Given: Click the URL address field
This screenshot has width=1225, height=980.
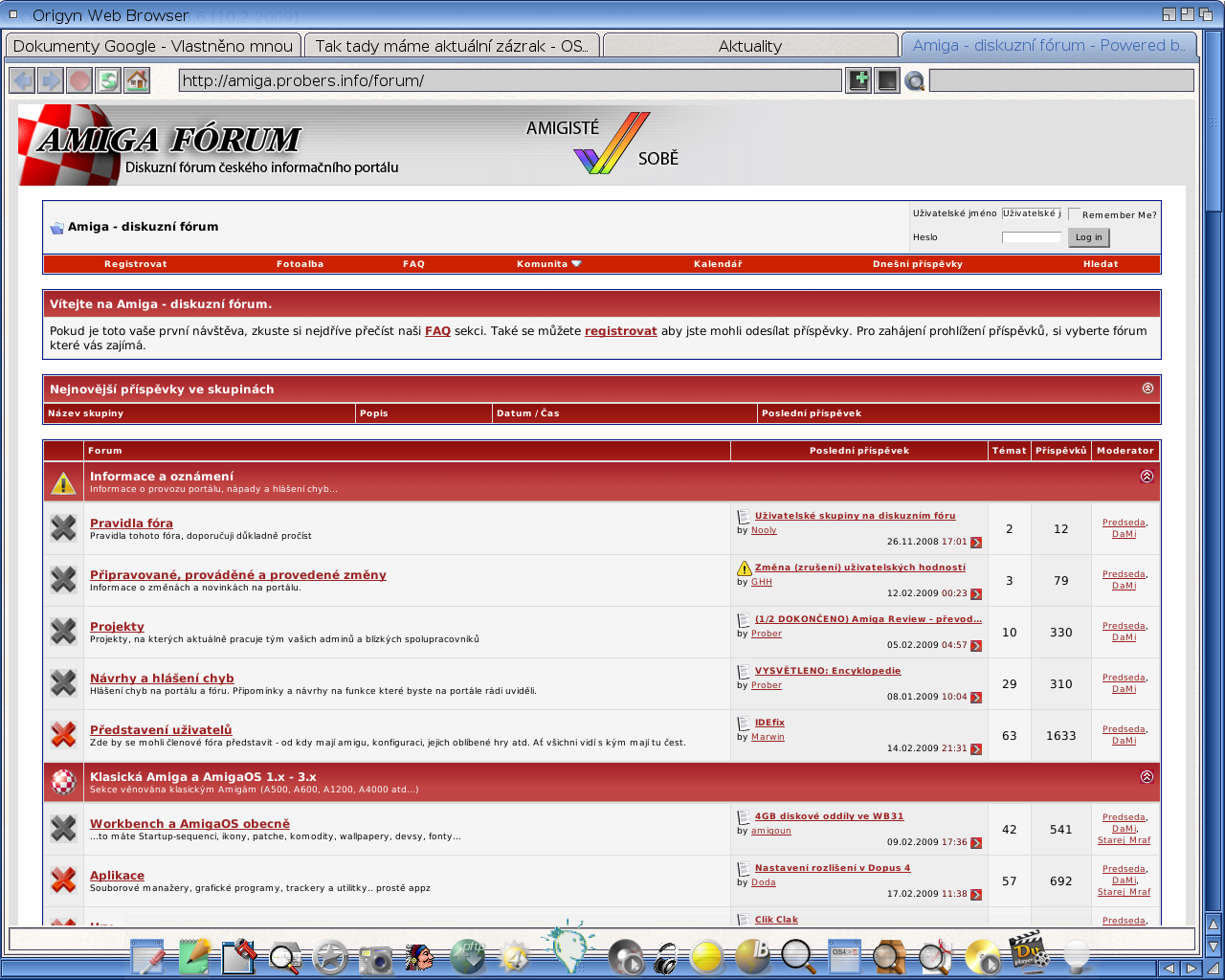Looking at the screenshot, I should point(510,80).
